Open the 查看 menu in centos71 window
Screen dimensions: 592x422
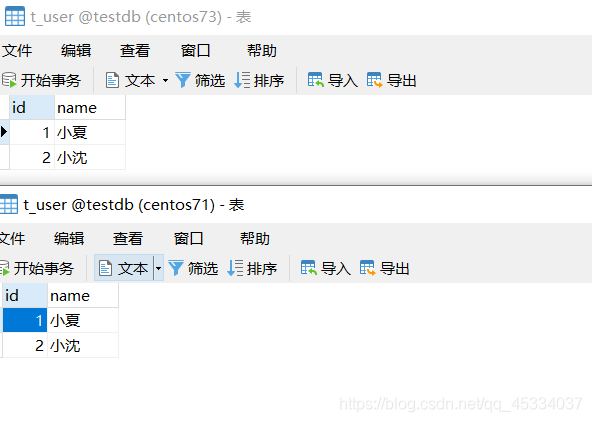point(128,239)
